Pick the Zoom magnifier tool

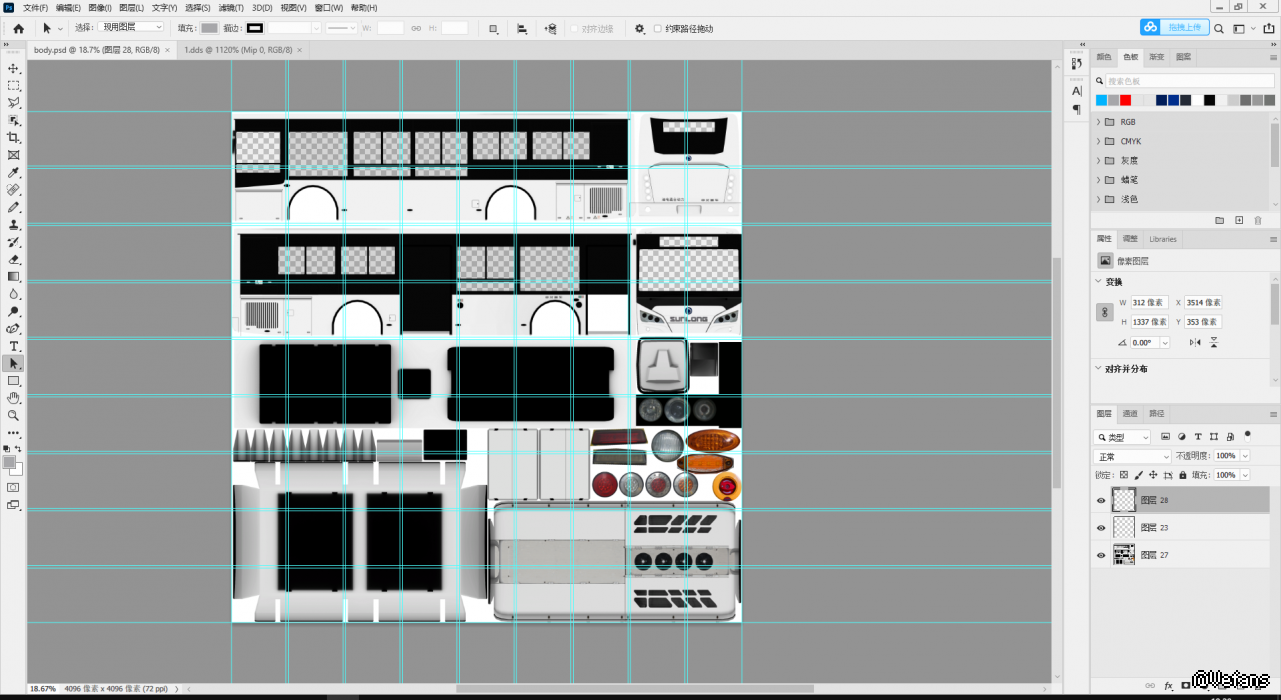(14, 415)
